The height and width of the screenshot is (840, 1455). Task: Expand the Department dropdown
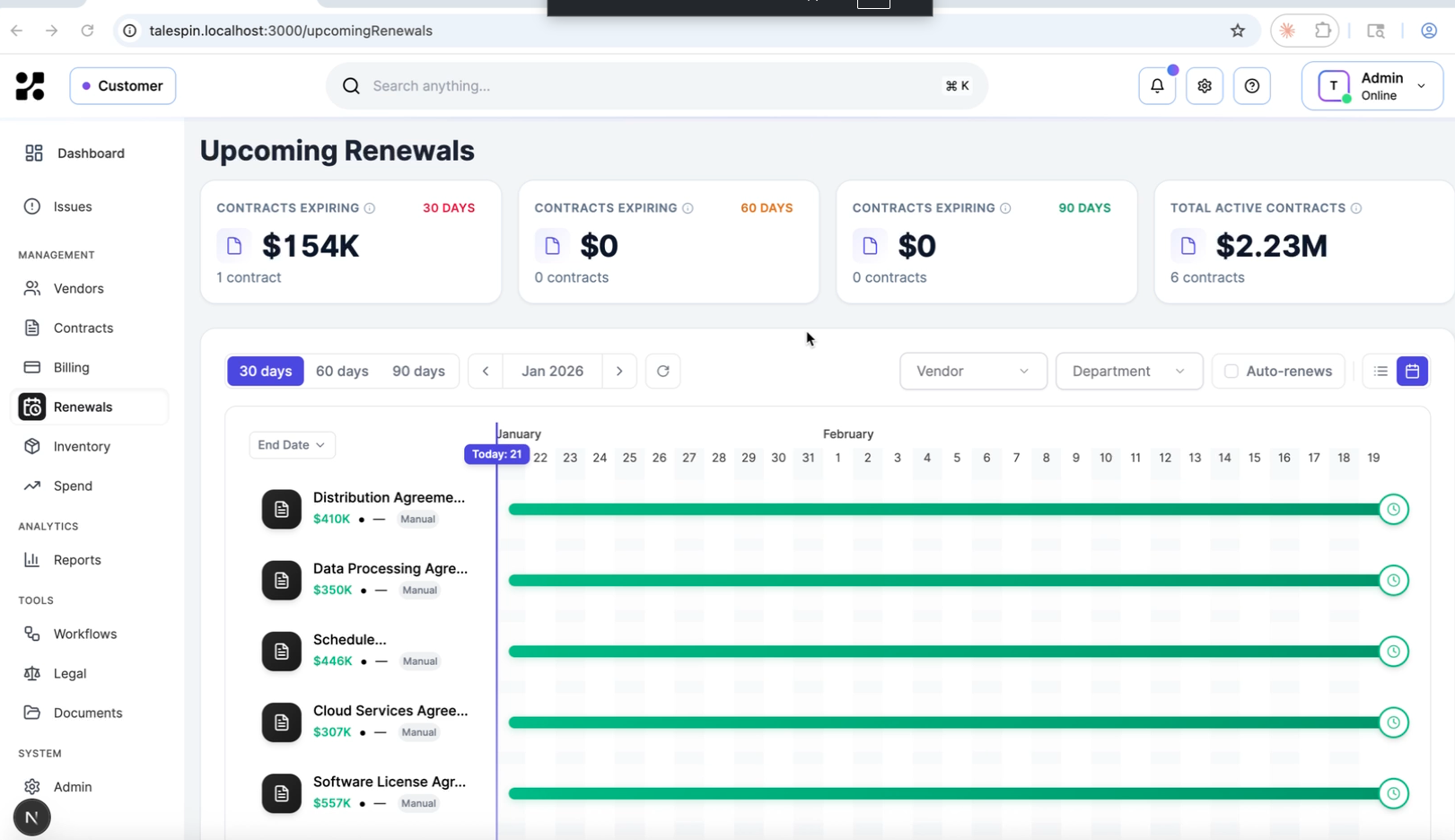pos(1128,371)
